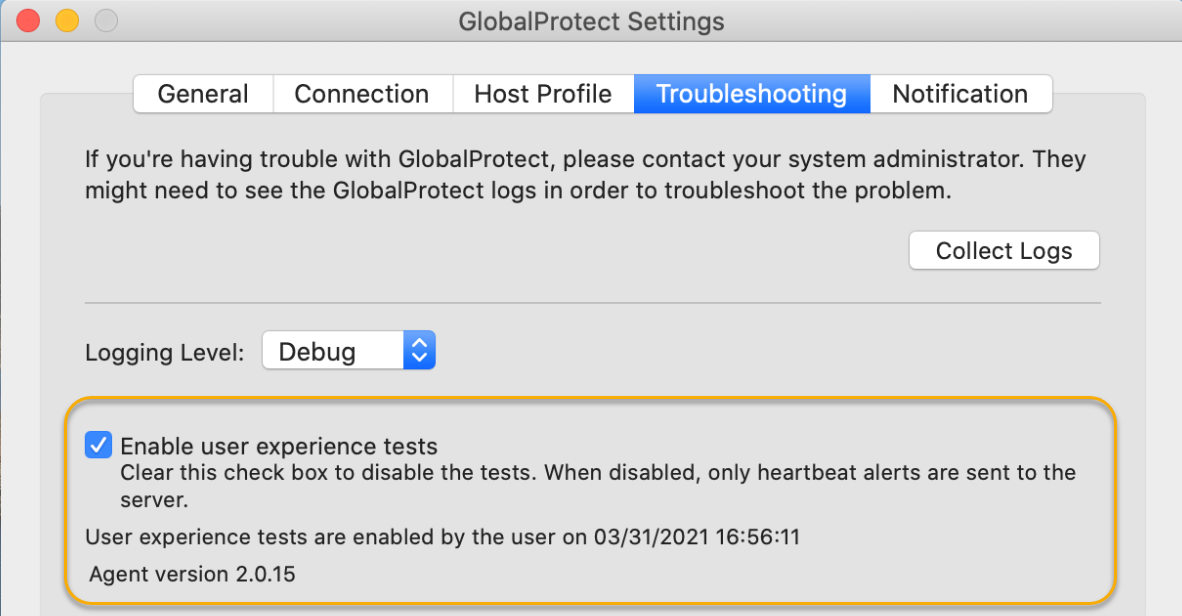This screenshot has height=616, width=1182.
Task: Click the 'Logging Level:' label
Action: pyautogui.click(x=165, y=352)
